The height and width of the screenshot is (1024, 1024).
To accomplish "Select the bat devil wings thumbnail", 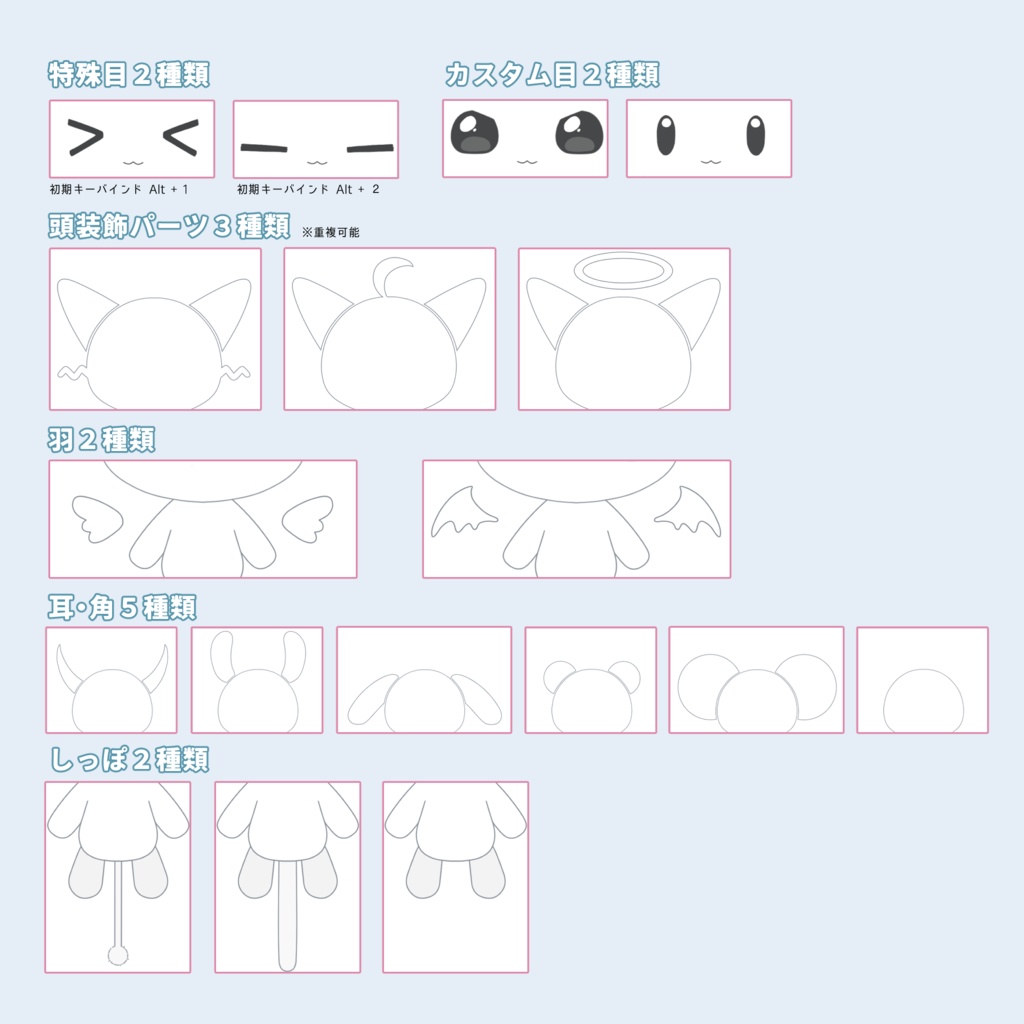I will point(577,519).
